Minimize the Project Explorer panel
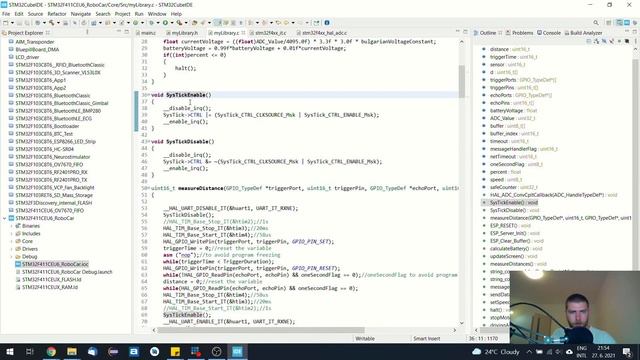Viewport: 640px width, 360px height. pyautogui.click(x=119, y=32)
